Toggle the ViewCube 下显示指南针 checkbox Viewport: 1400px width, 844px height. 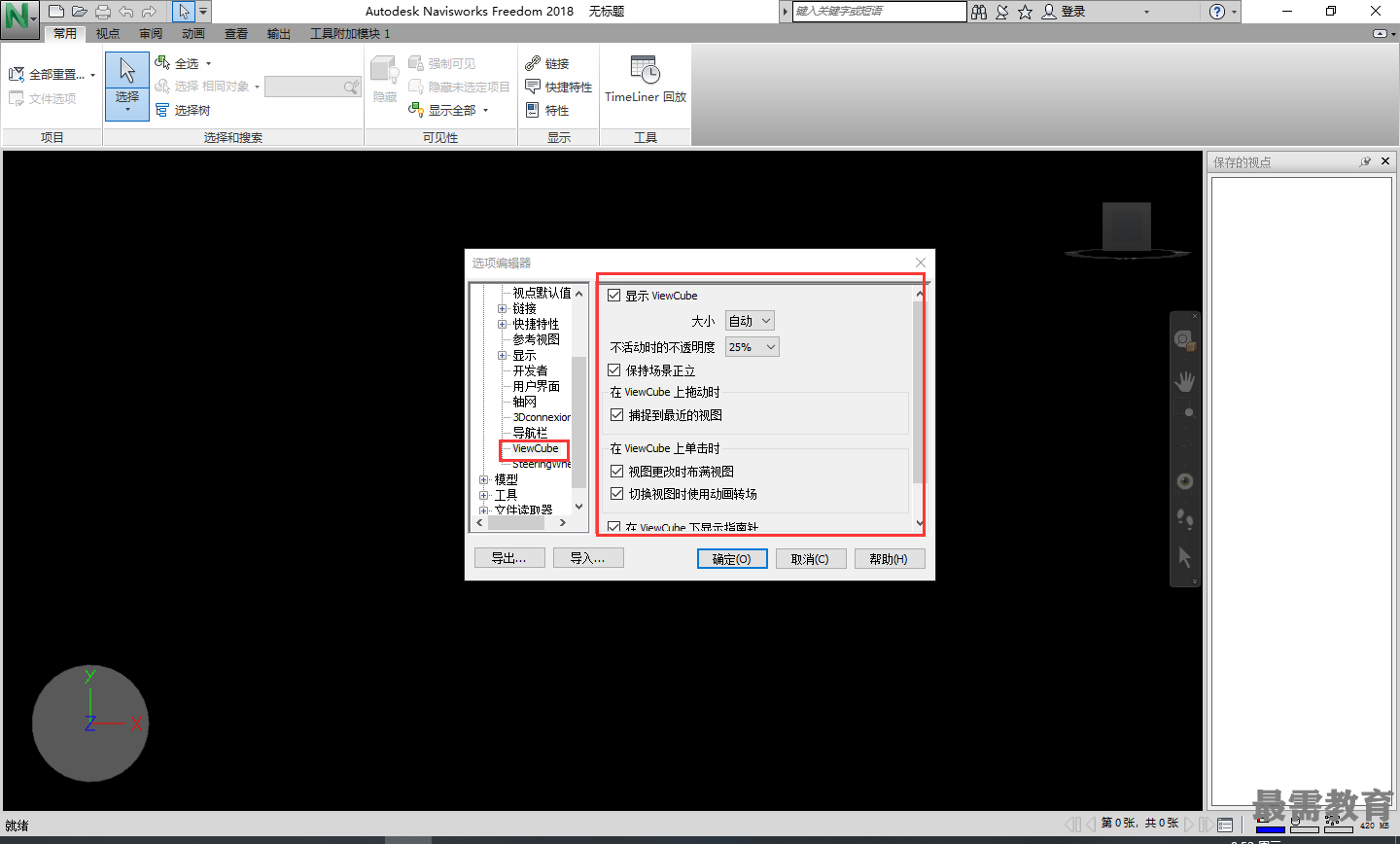[x=613, y=527]
